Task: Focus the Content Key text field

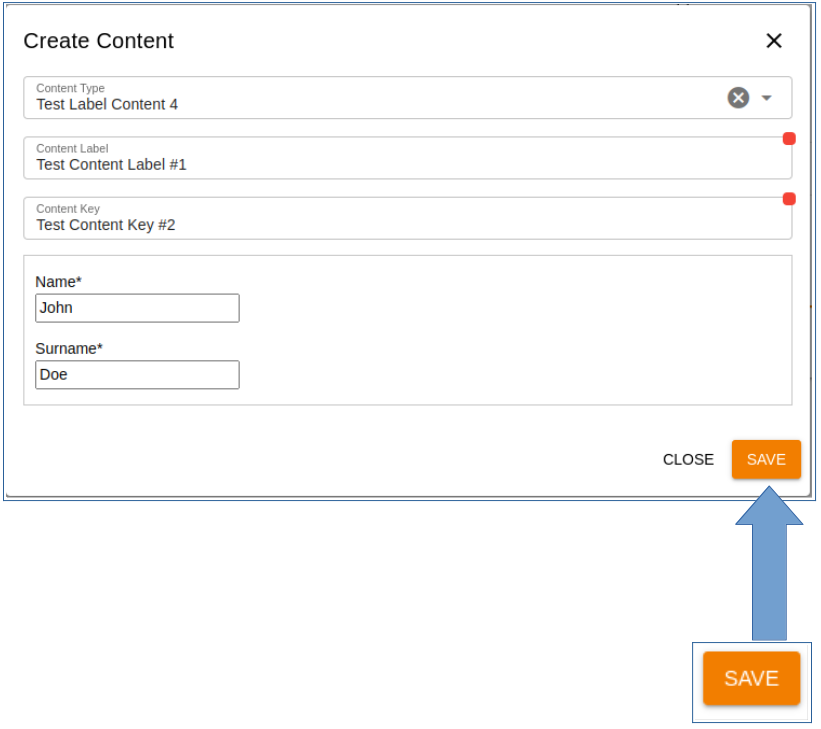Action: pos(400,225)
